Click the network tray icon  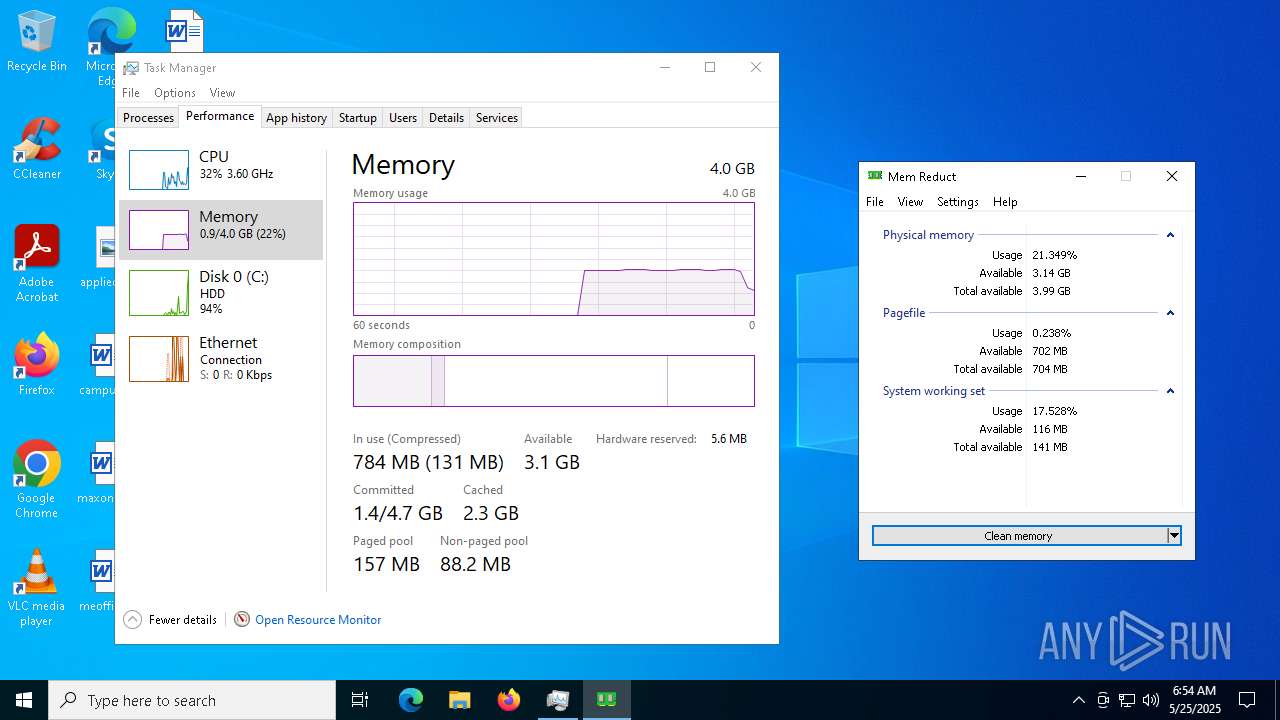(1127, 700)
